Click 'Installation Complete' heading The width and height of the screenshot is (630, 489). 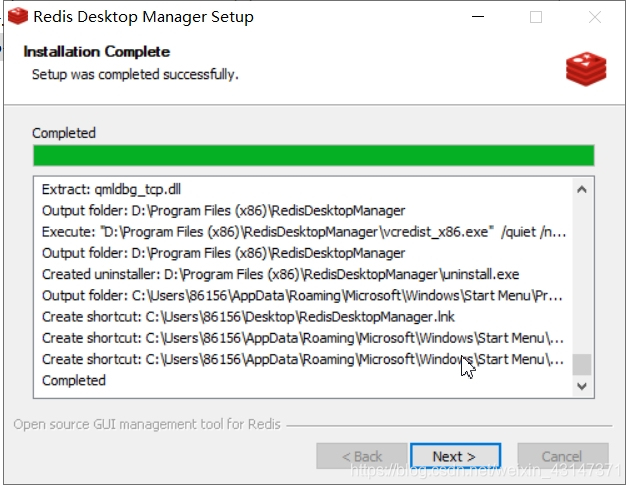96,52
